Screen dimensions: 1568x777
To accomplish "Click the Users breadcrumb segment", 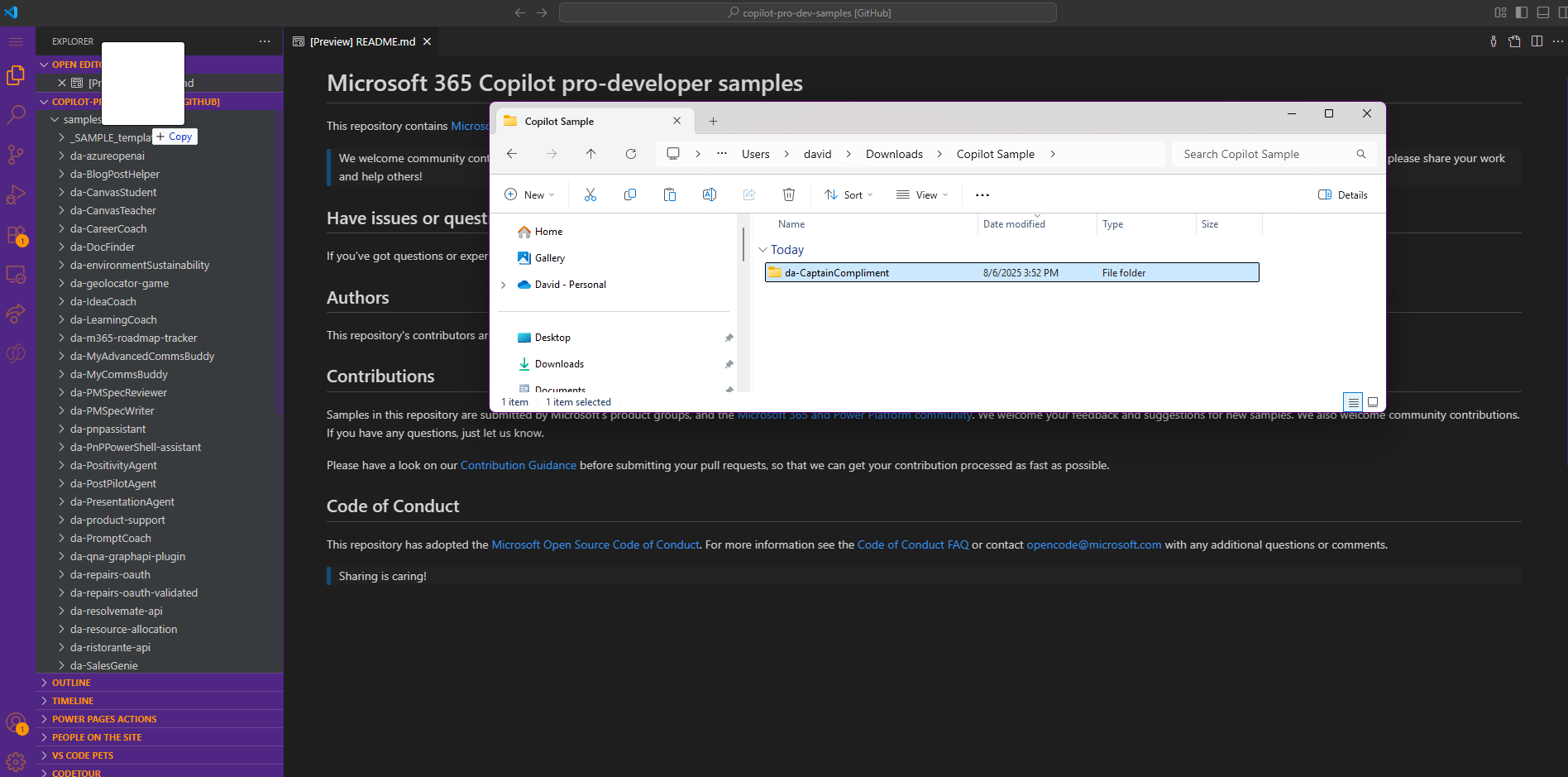I will [x=755, y=154].
